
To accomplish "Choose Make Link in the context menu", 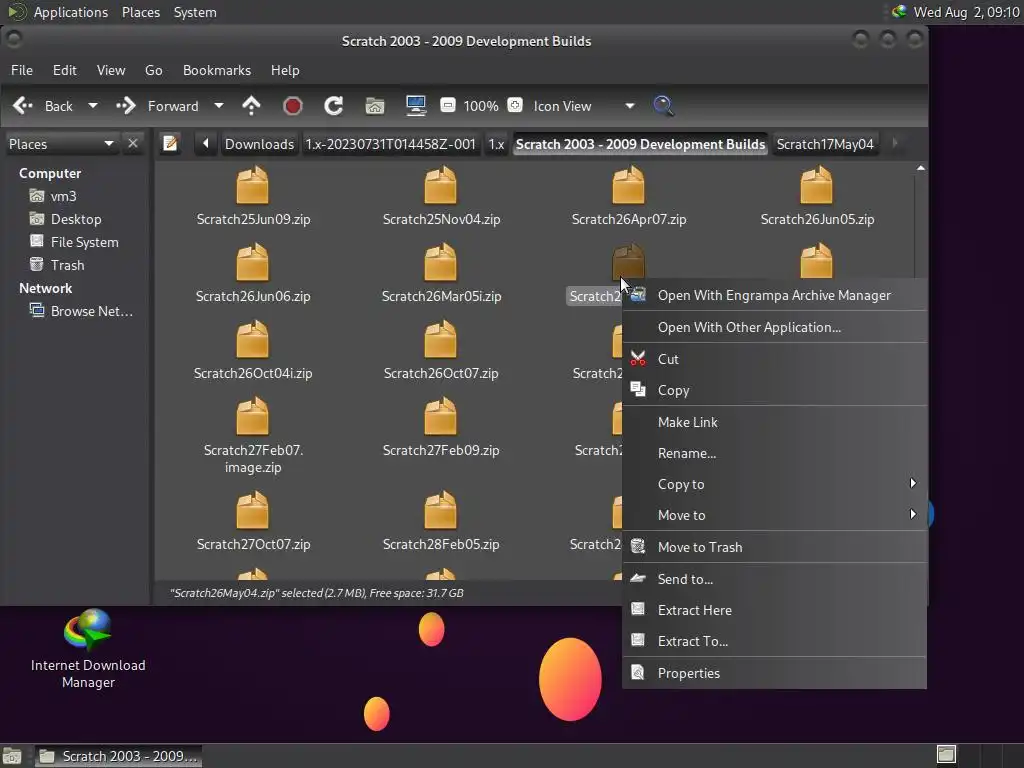I will pos(775,422).
